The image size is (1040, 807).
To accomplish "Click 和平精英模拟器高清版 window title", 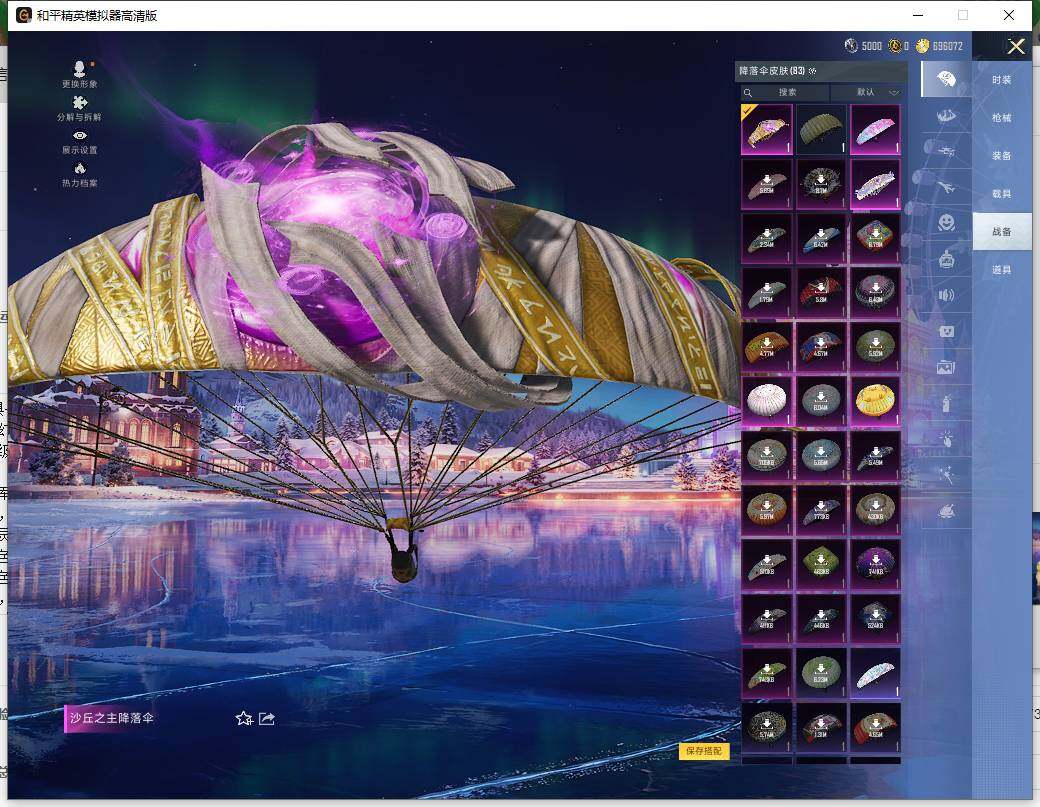I will (x=97, y=16).
